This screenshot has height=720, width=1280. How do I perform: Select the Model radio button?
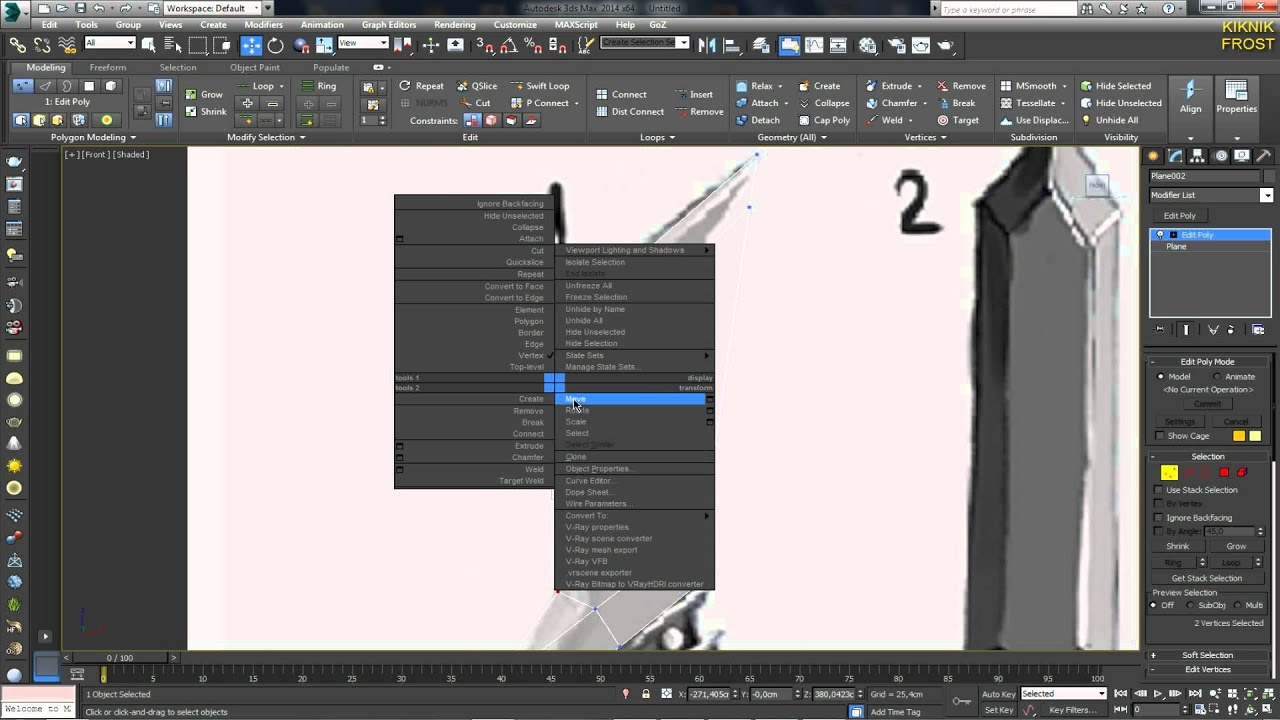(1161, 377)
